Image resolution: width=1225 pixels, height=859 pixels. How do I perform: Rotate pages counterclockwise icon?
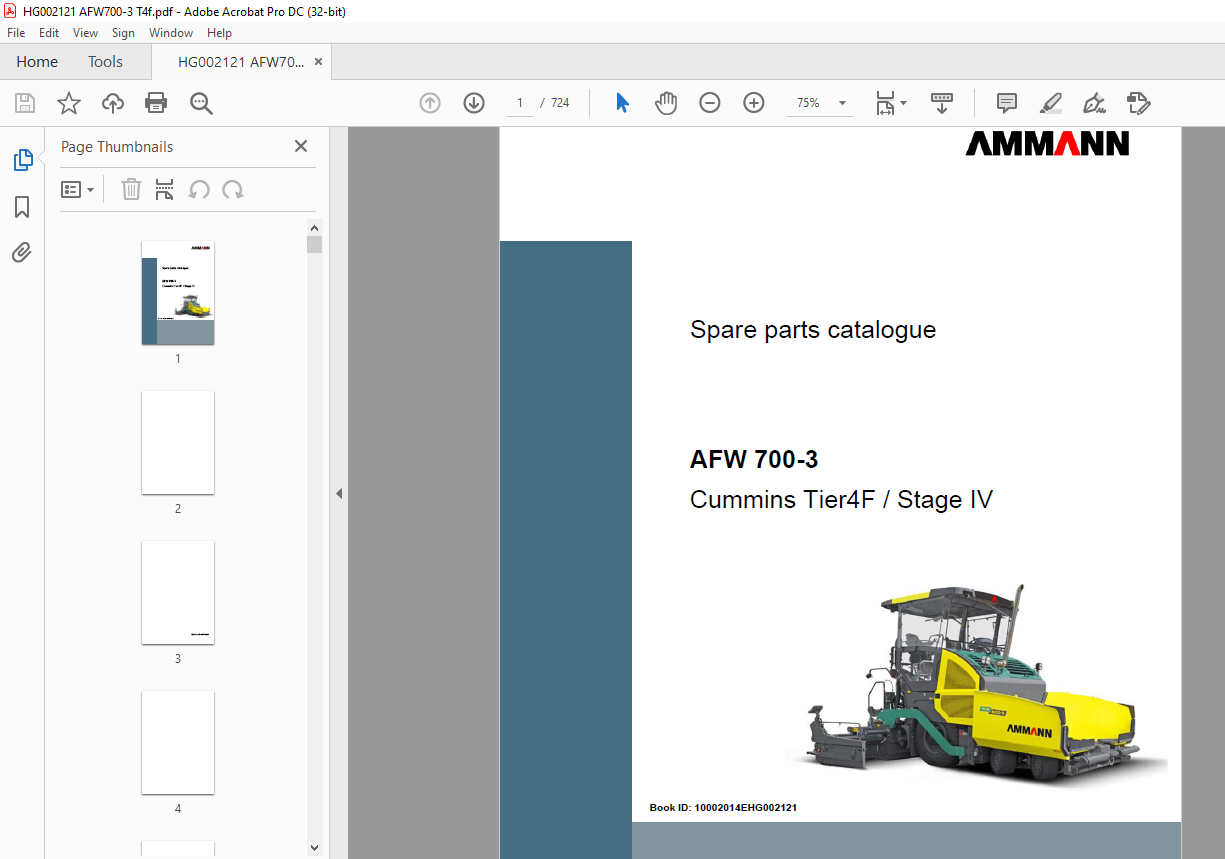199,189
